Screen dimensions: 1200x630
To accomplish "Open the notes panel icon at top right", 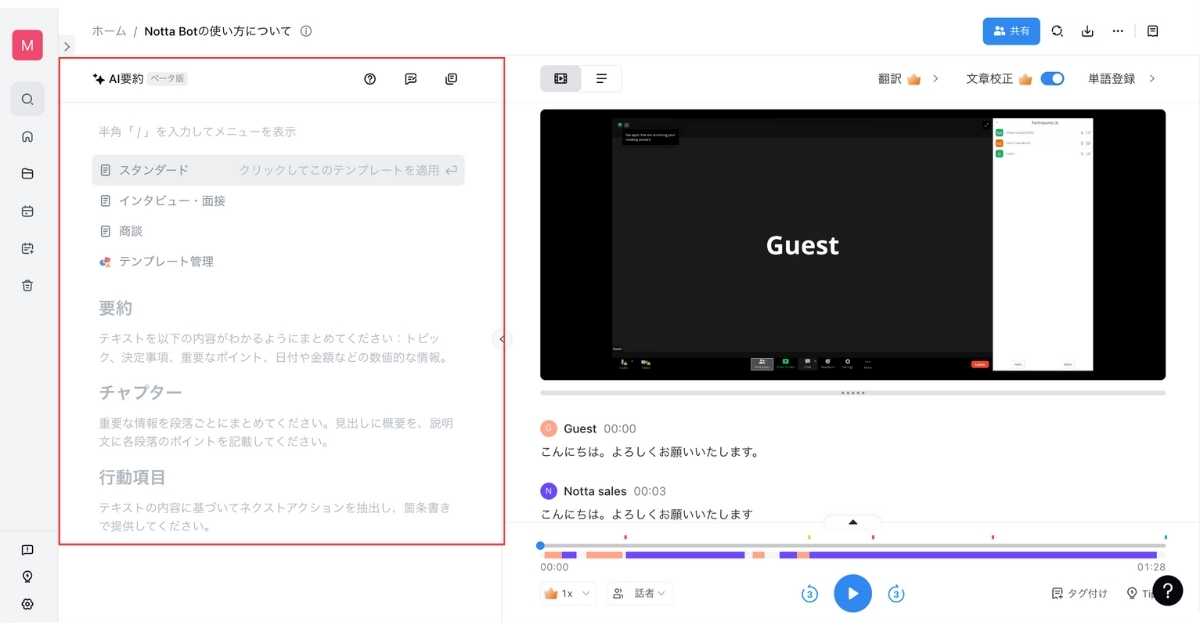I will pos(1153,31).
